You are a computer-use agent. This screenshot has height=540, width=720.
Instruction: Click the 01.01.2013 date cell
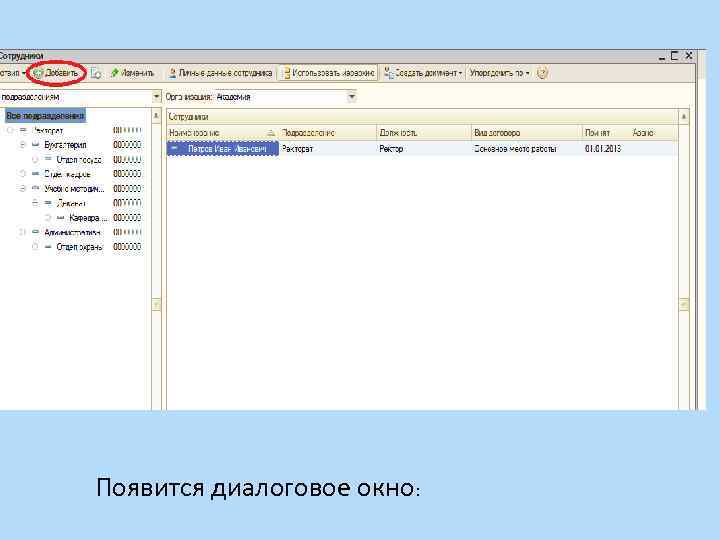[605, 149]
